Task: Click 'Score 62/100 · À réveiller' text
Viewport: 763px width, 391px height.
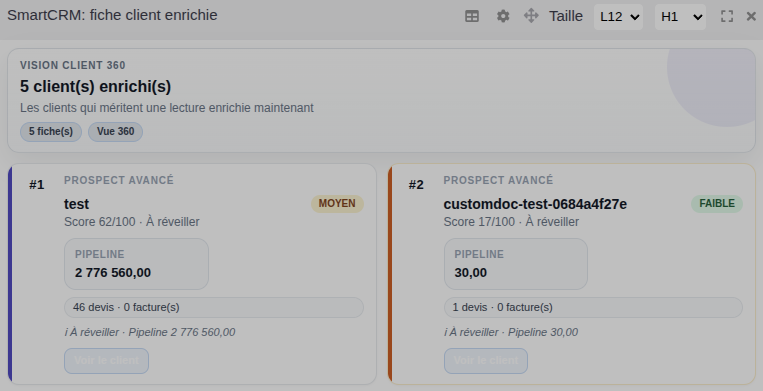Action: click(x=132, y=222)
